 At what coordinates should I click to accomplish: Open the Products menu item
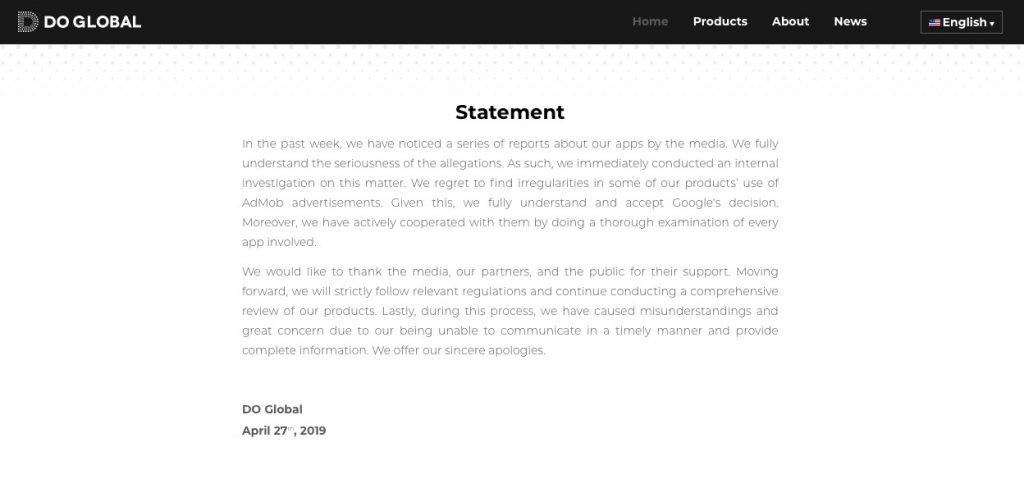(720, 21)
